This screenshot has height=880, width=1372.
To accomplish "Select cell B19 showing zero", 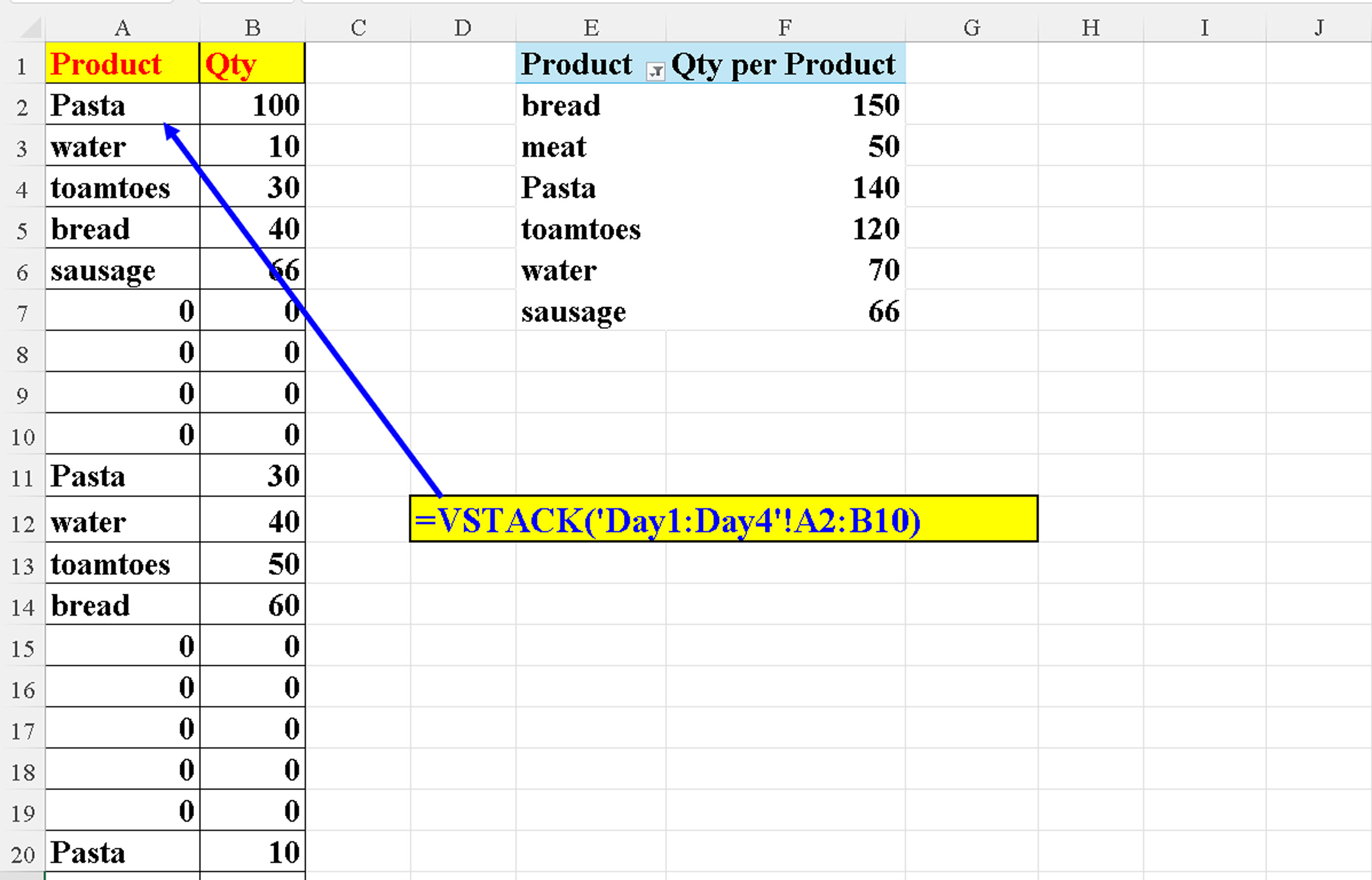I will click(x=252, y=809).
